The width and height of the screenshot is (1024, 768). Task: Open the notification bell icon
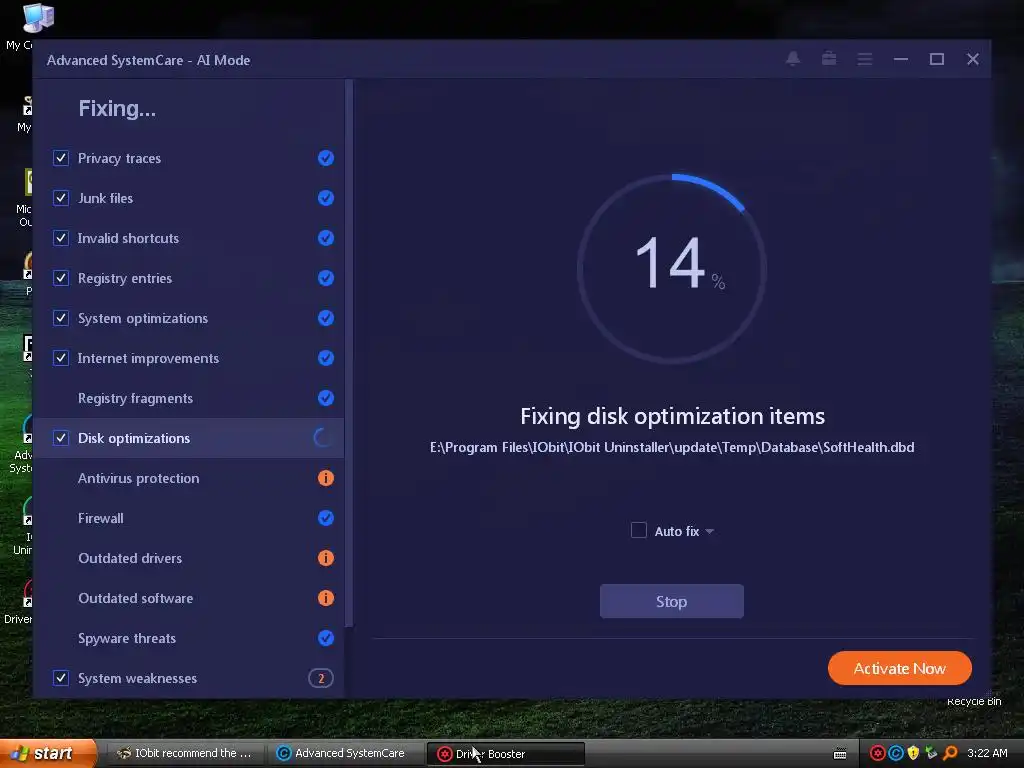pyautogui.click(x=793, y=59)
